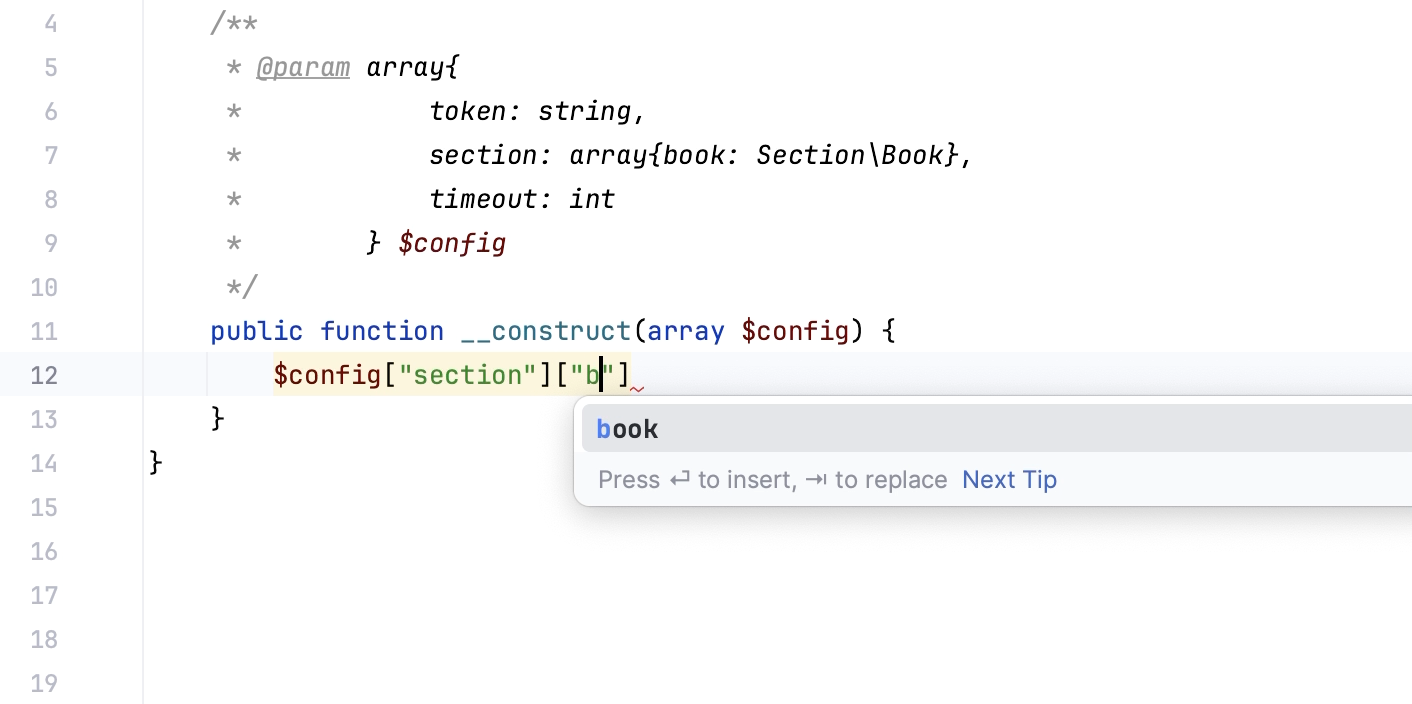
Task: Click the timeout: int docblock entry
Action: (x=522, y=199)
